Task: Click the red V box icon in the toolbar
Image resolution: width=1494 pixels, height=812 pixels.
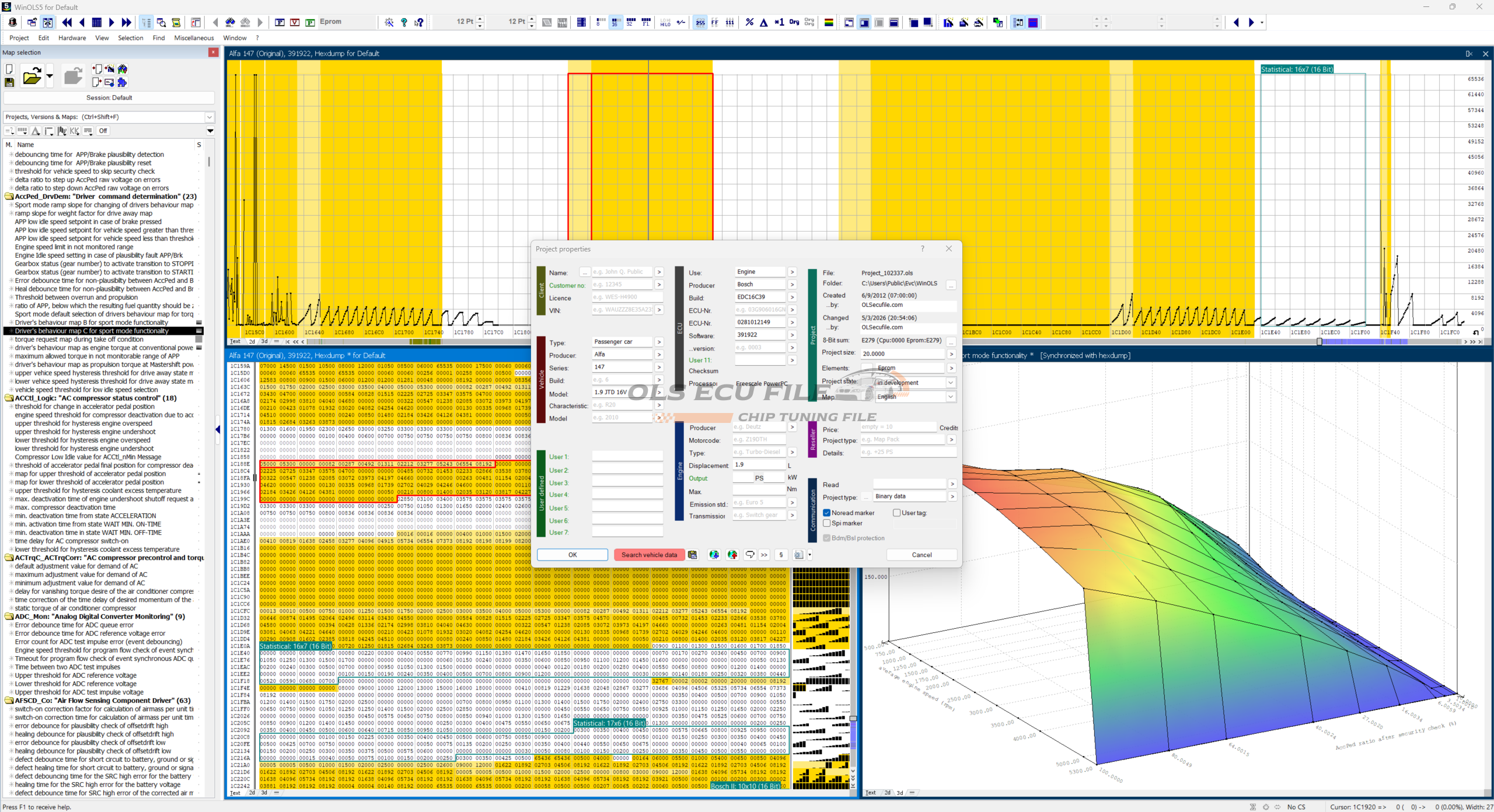Action: [x=295, y=22]
